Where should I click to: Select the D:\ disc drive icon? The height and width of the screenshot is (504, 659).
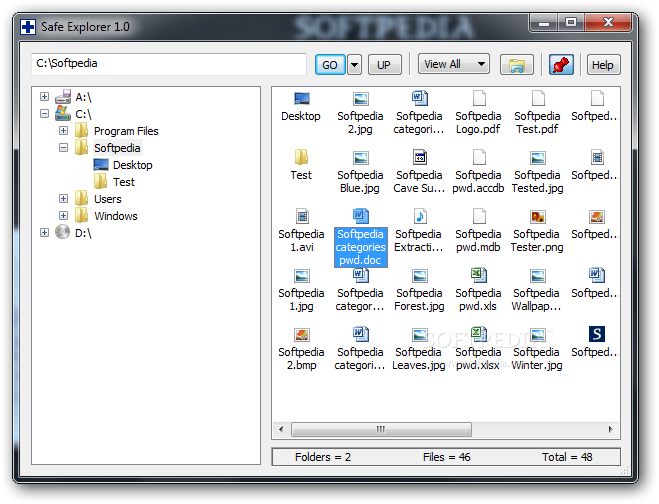click(x=63, y=232)
